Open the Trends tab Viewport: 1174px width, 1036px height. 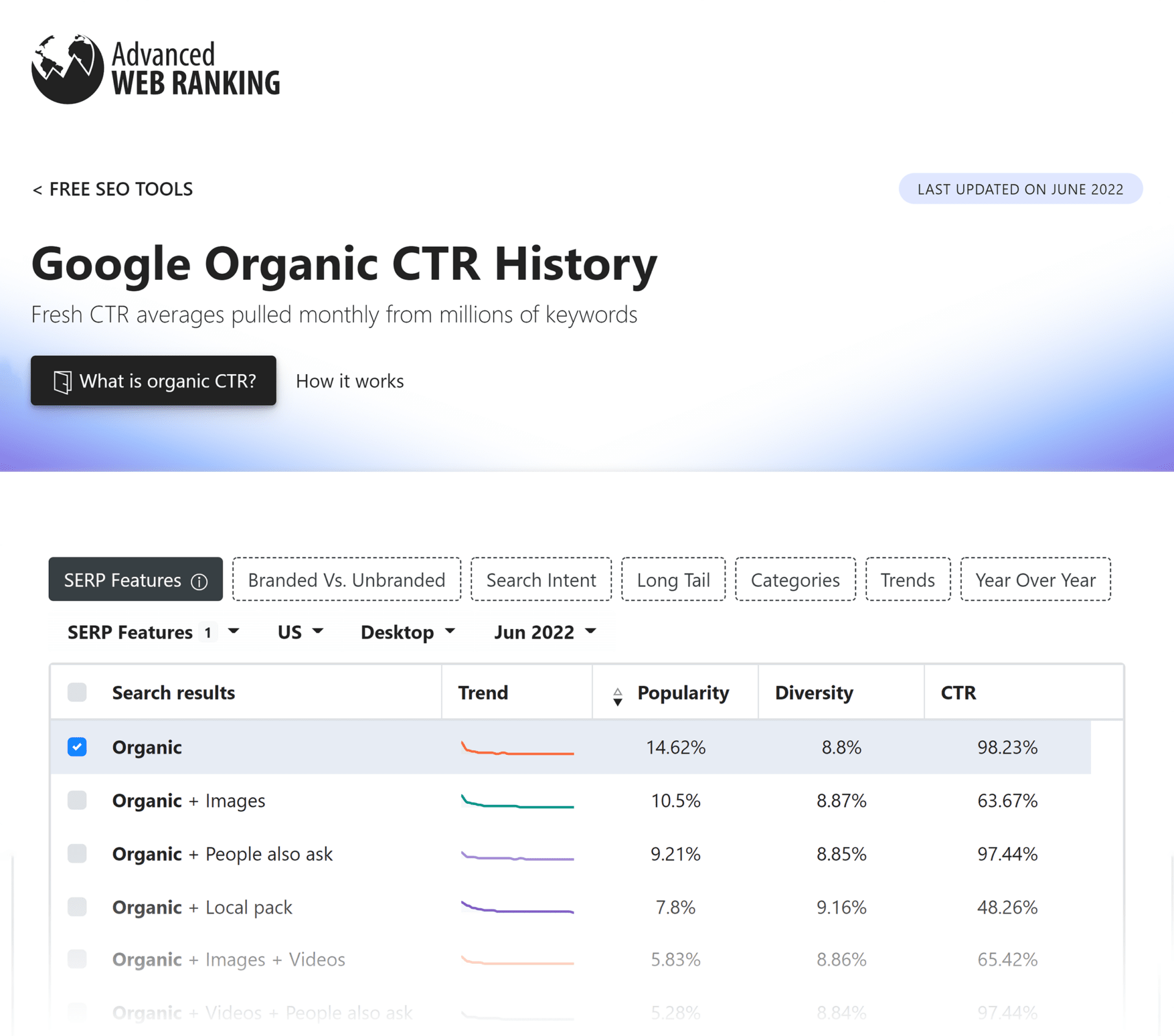pyautogui.click(x=907, y=579)
